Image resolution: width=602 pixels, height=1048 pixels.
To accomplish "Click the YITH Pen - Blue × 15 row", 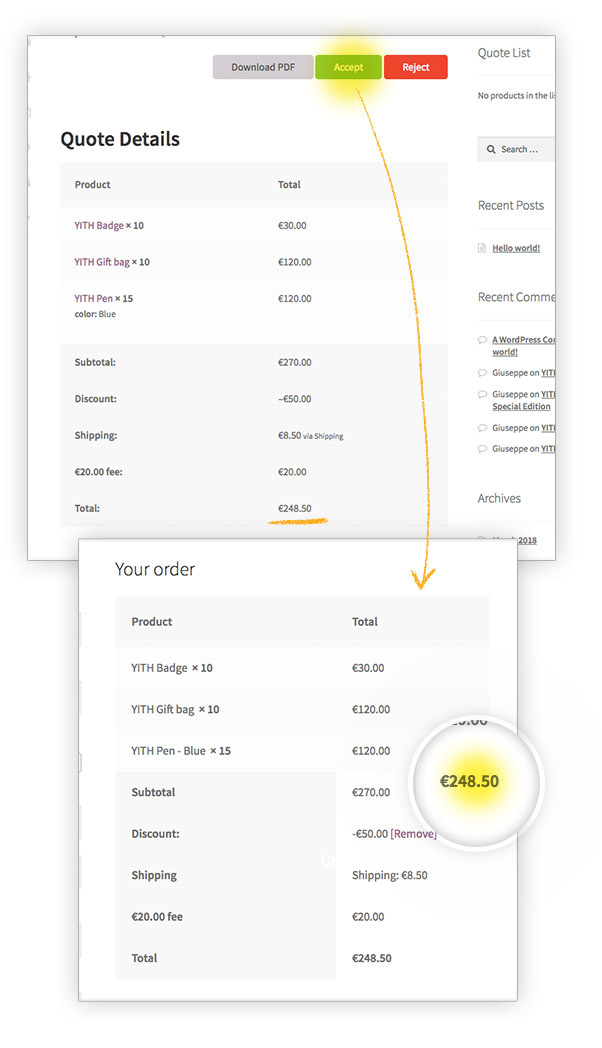I will pos(302,751).
